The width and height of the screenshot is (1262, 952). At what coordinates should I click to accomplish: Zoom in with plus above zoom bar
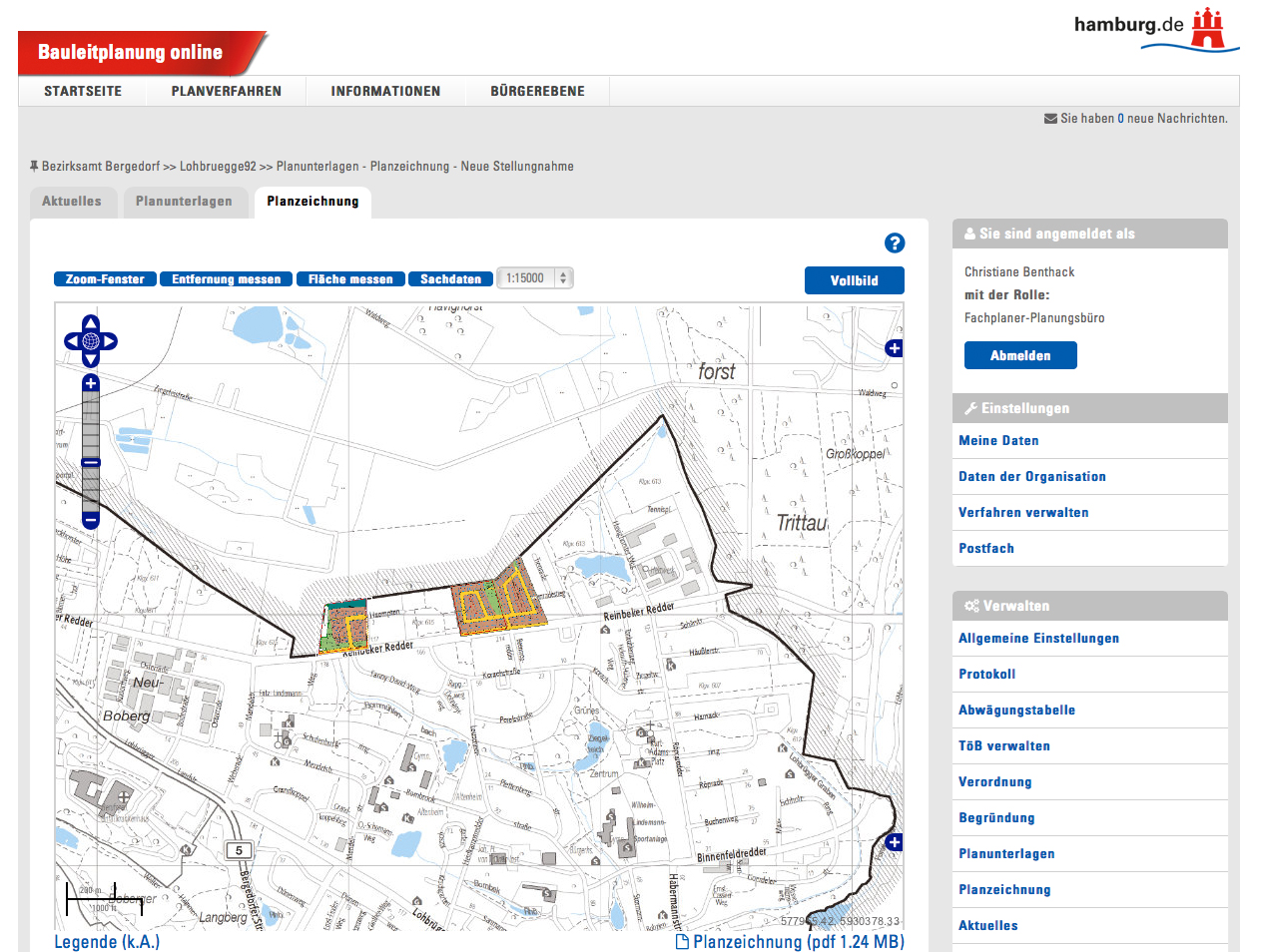click(91, 383)
